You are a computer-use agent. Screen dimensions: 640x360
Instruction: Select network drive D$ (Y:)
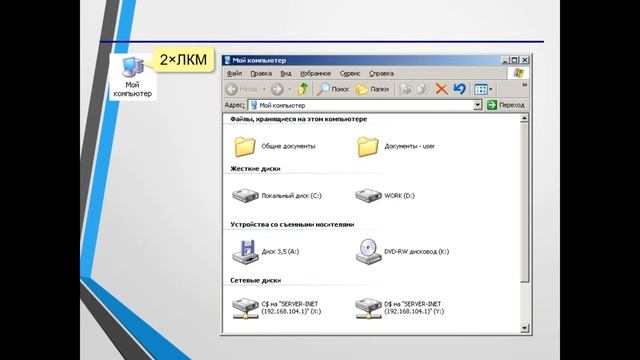pyautogui.click(x=400, y=308)
